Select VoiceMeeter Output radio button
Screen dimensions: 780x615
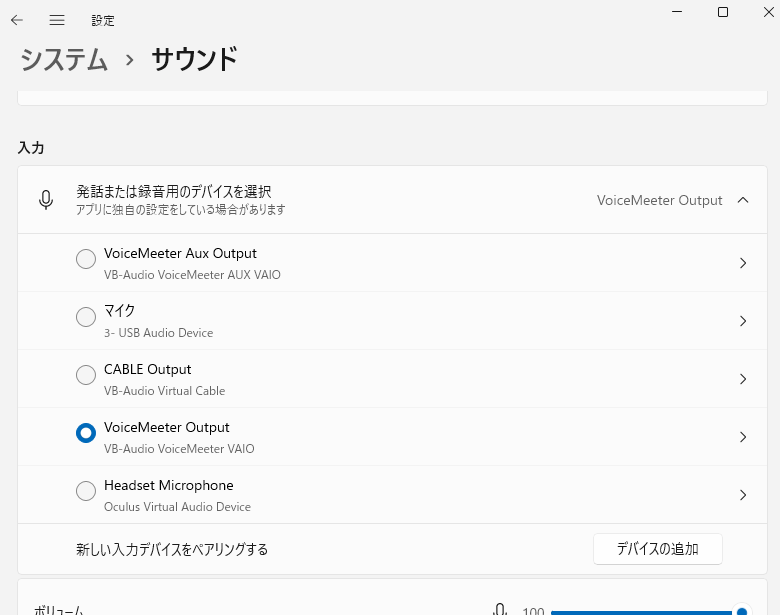tap(86, 433)
